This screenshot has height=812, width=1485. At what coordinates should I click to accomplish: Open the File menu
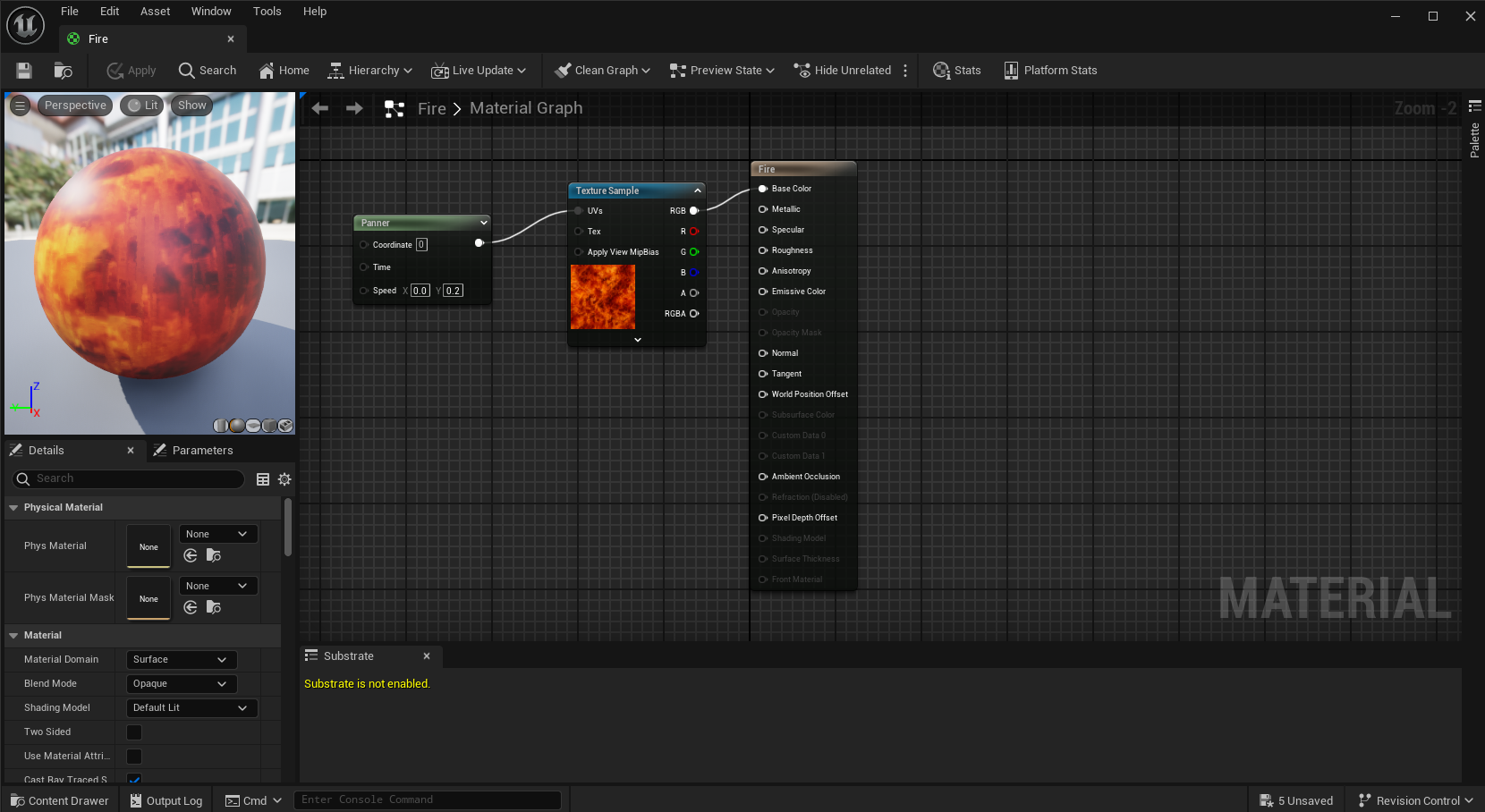70,12
